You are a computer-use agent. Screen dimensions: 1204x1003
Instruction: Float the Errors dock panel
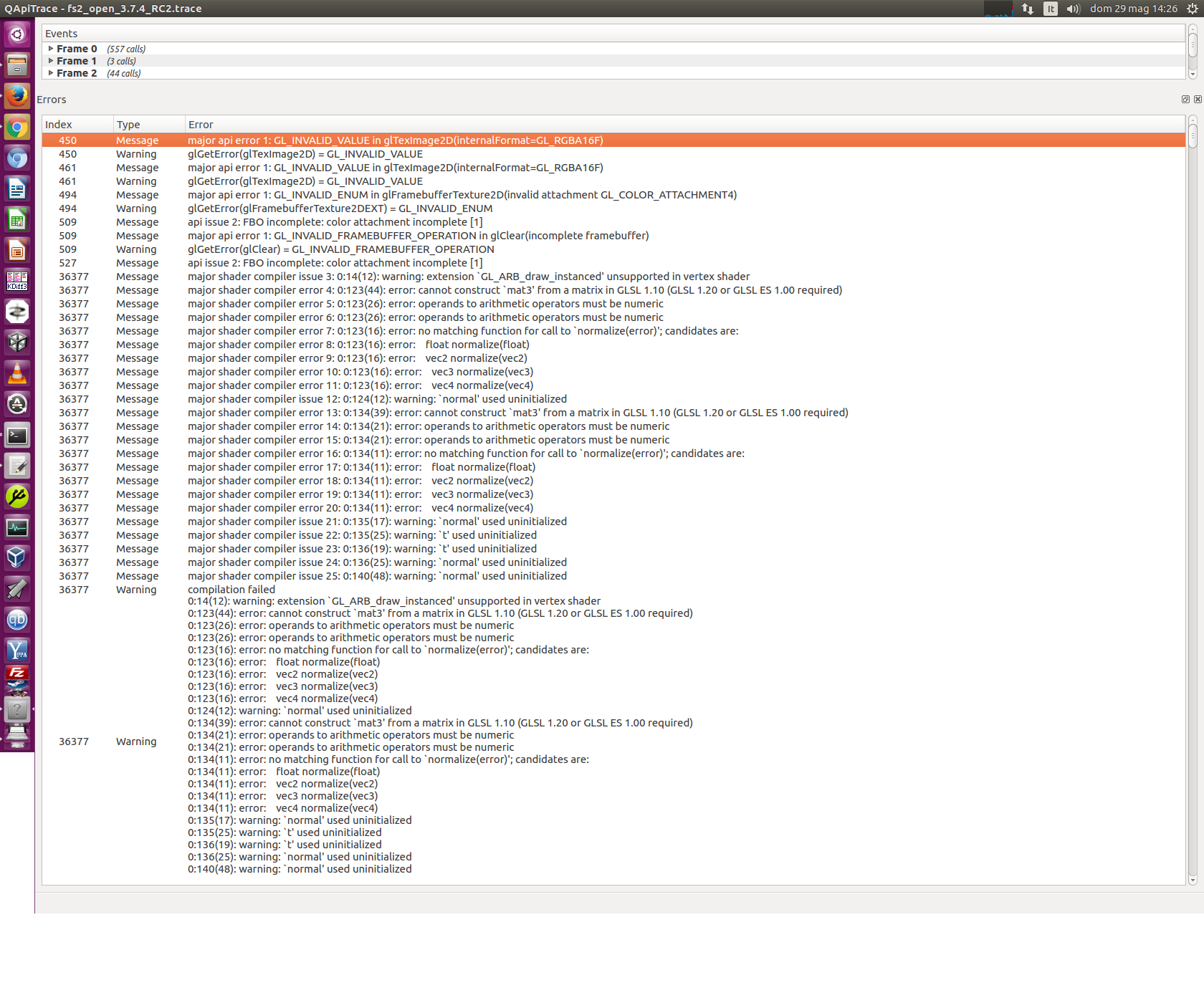tap(1185, 100)
